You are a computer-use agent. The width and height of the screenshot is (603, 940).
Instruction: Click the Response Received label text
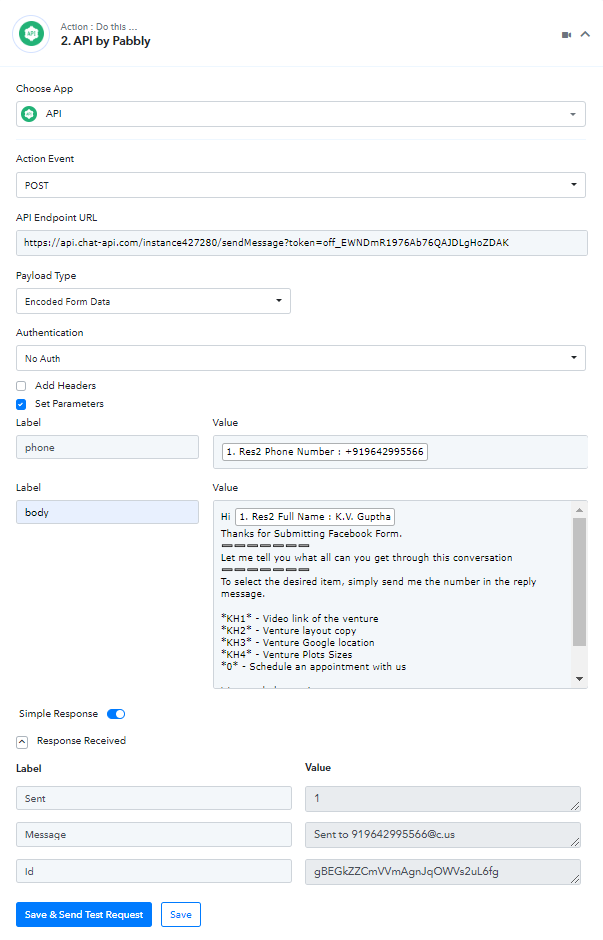click(x=82, y=741)
